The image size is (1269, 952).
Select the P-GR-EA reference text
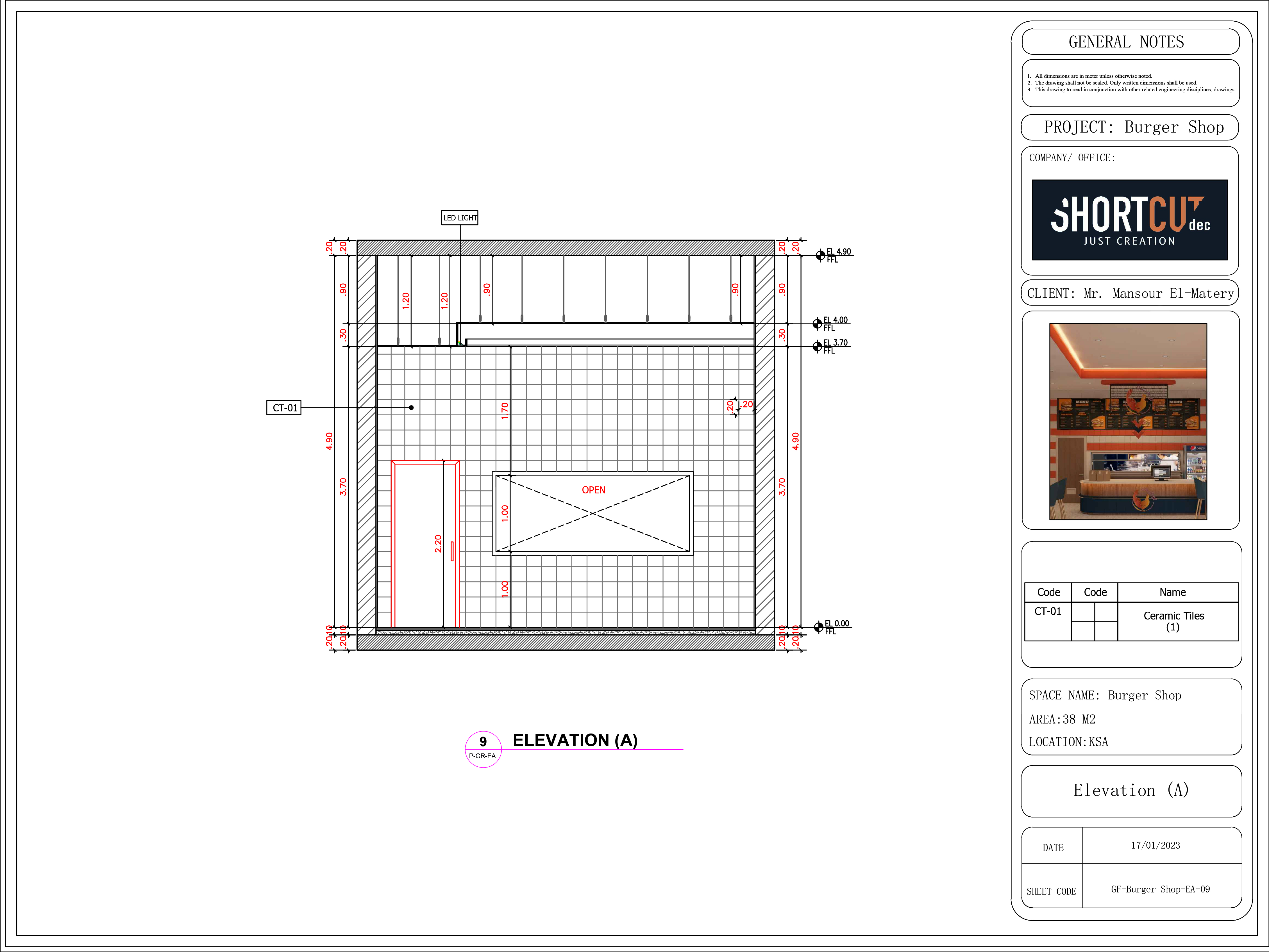coord(482,756)
